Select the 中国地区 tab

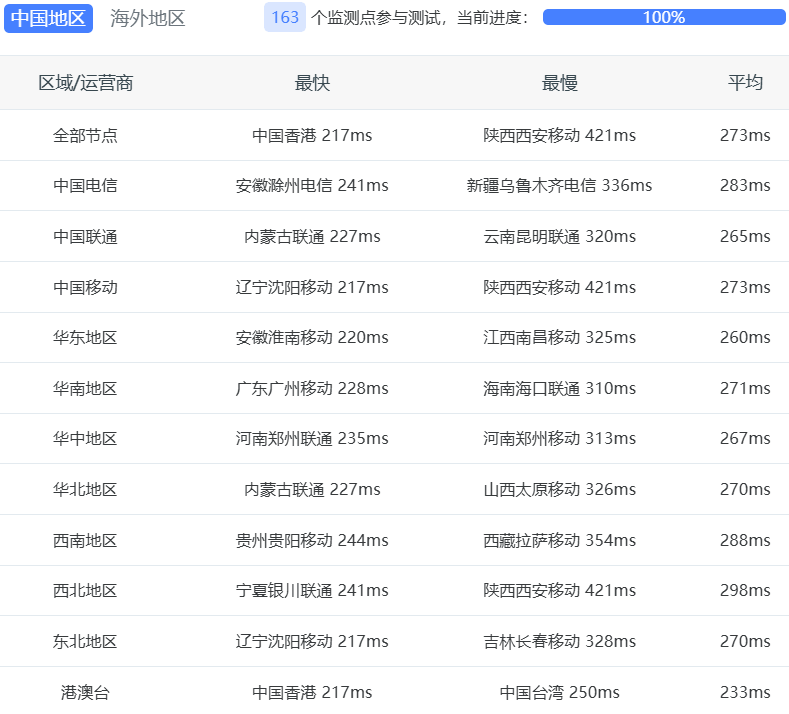(x=48, y=18)
